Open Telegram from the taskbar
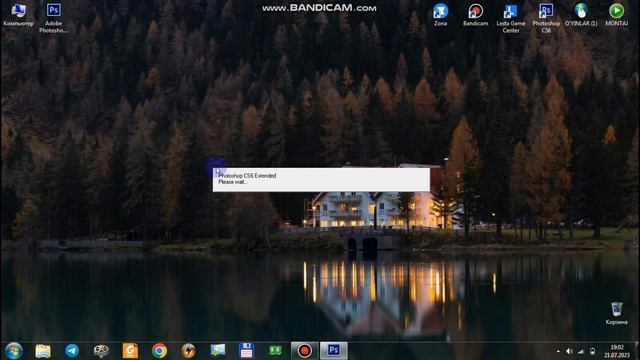The height and width of the screenshot is (360, 640). [72, 351]
